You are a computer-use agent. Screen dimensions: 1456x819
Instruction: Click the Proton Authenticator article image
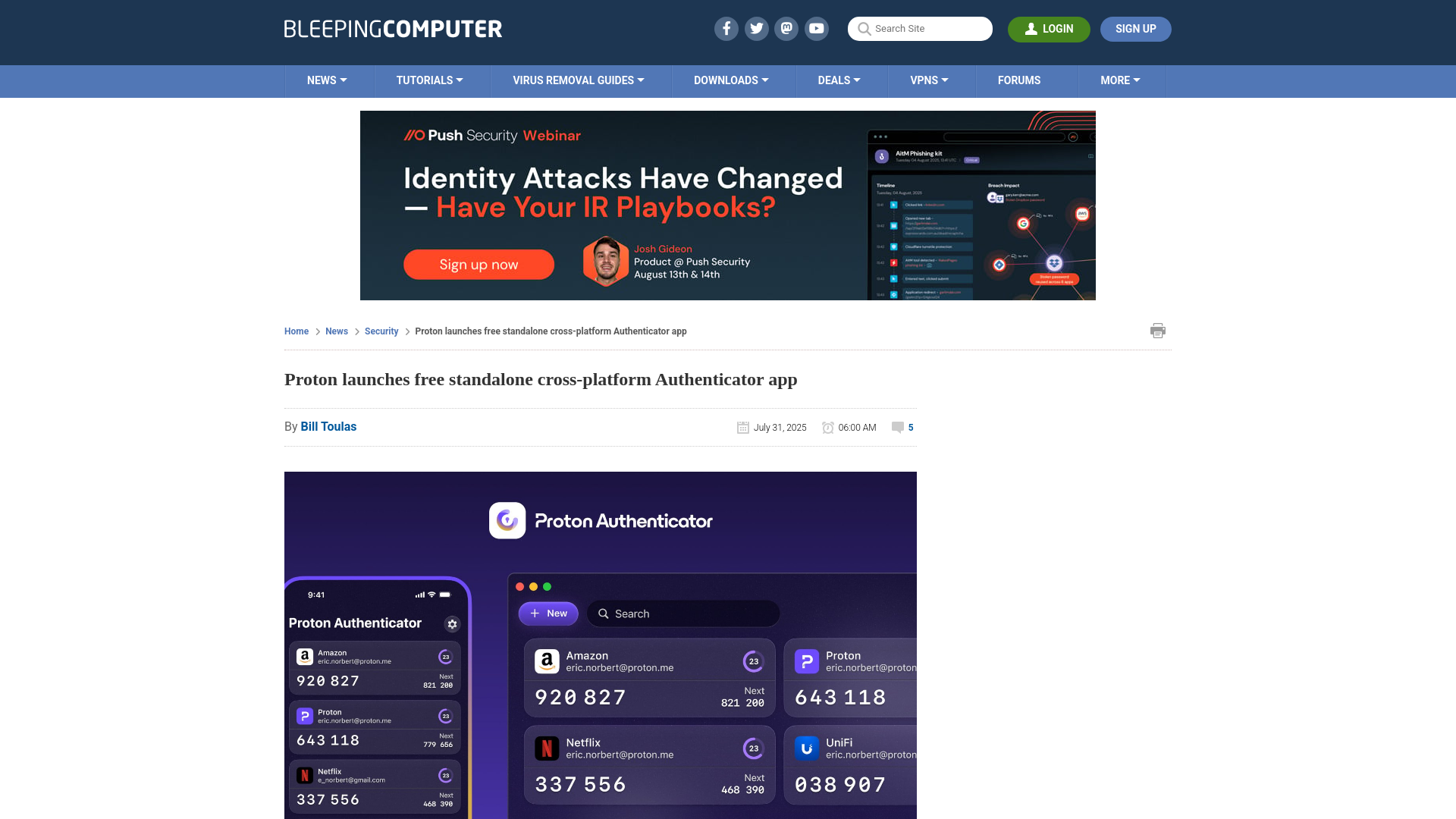[601, 645]
